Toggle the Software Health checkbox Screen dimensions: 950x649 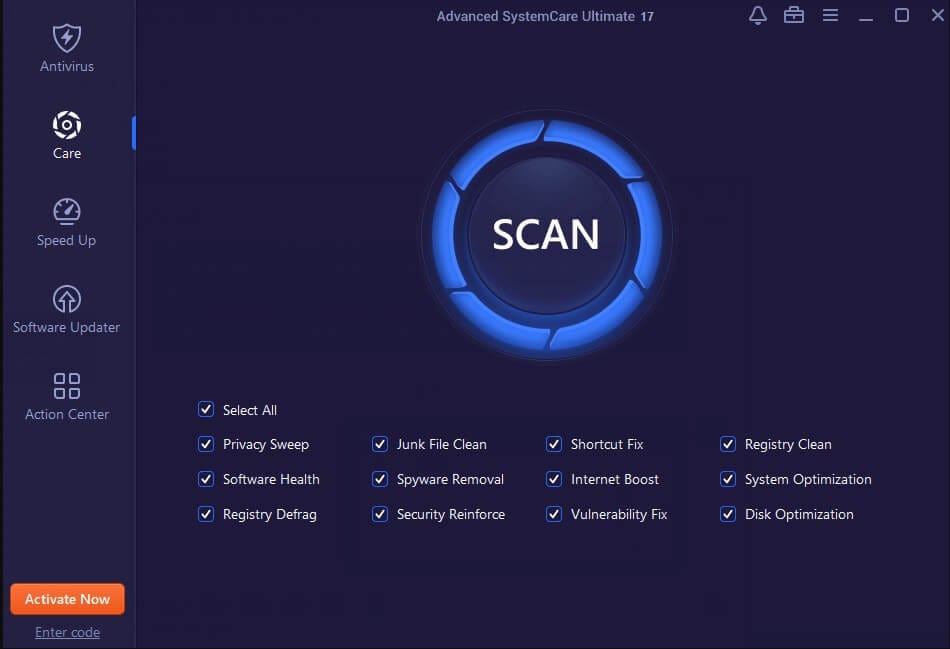coord(206,479)
